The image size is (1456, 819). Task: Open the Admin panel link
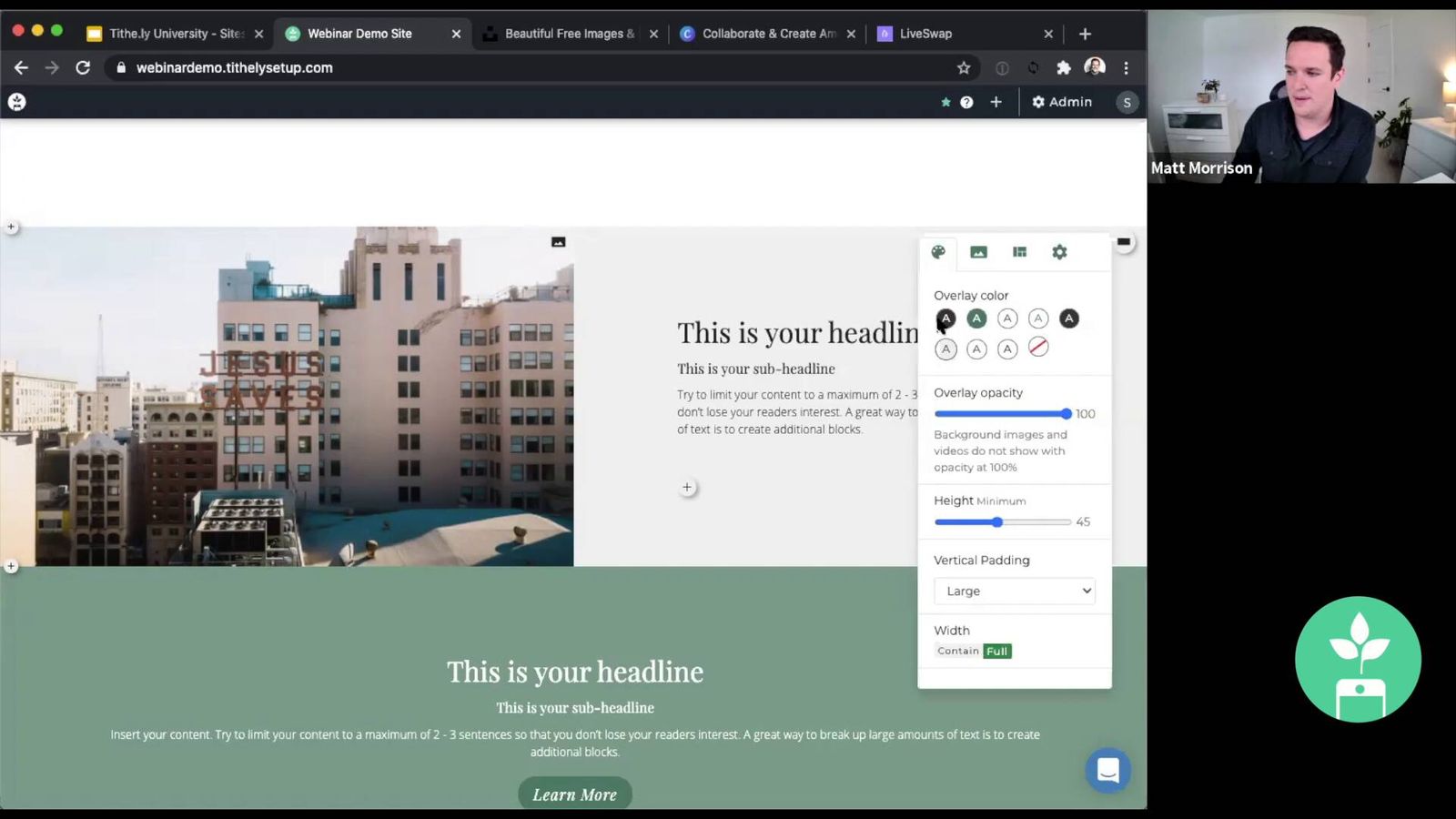pyautogui.click(x=1061, y=102)
